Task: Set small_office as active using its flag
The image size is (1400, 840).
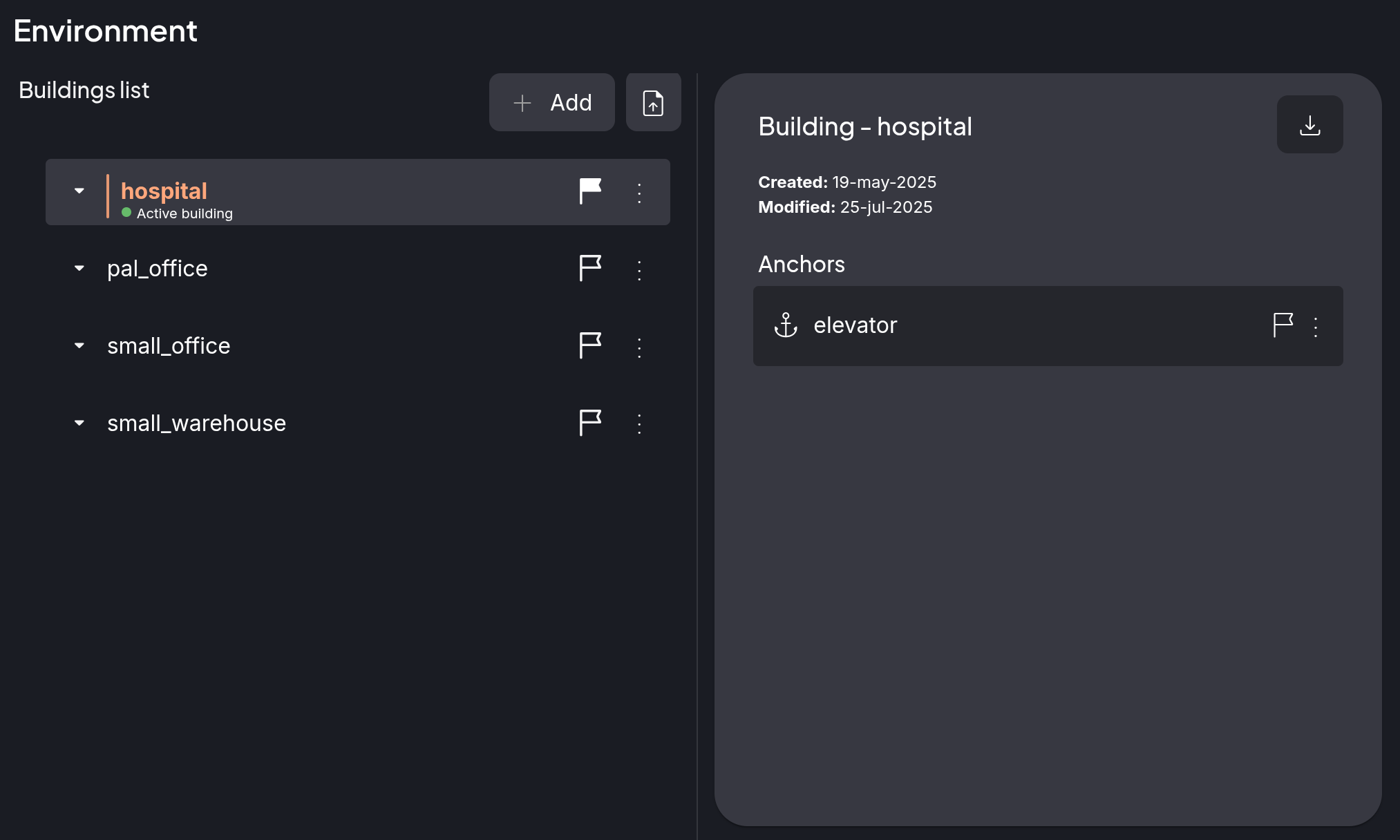Action: pos(590,345)
